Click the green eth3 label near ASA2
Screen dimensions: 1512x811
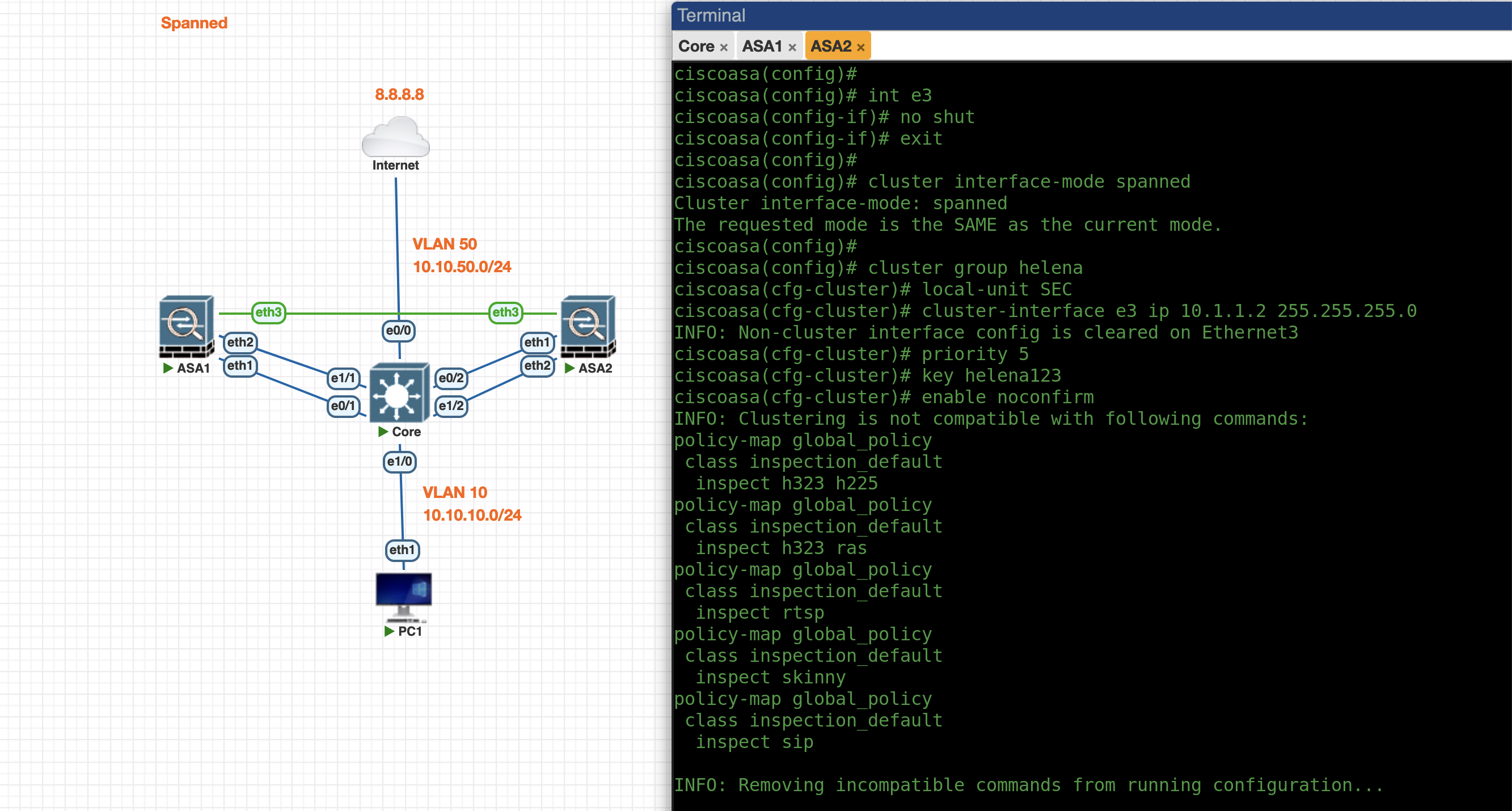(505, 312)
